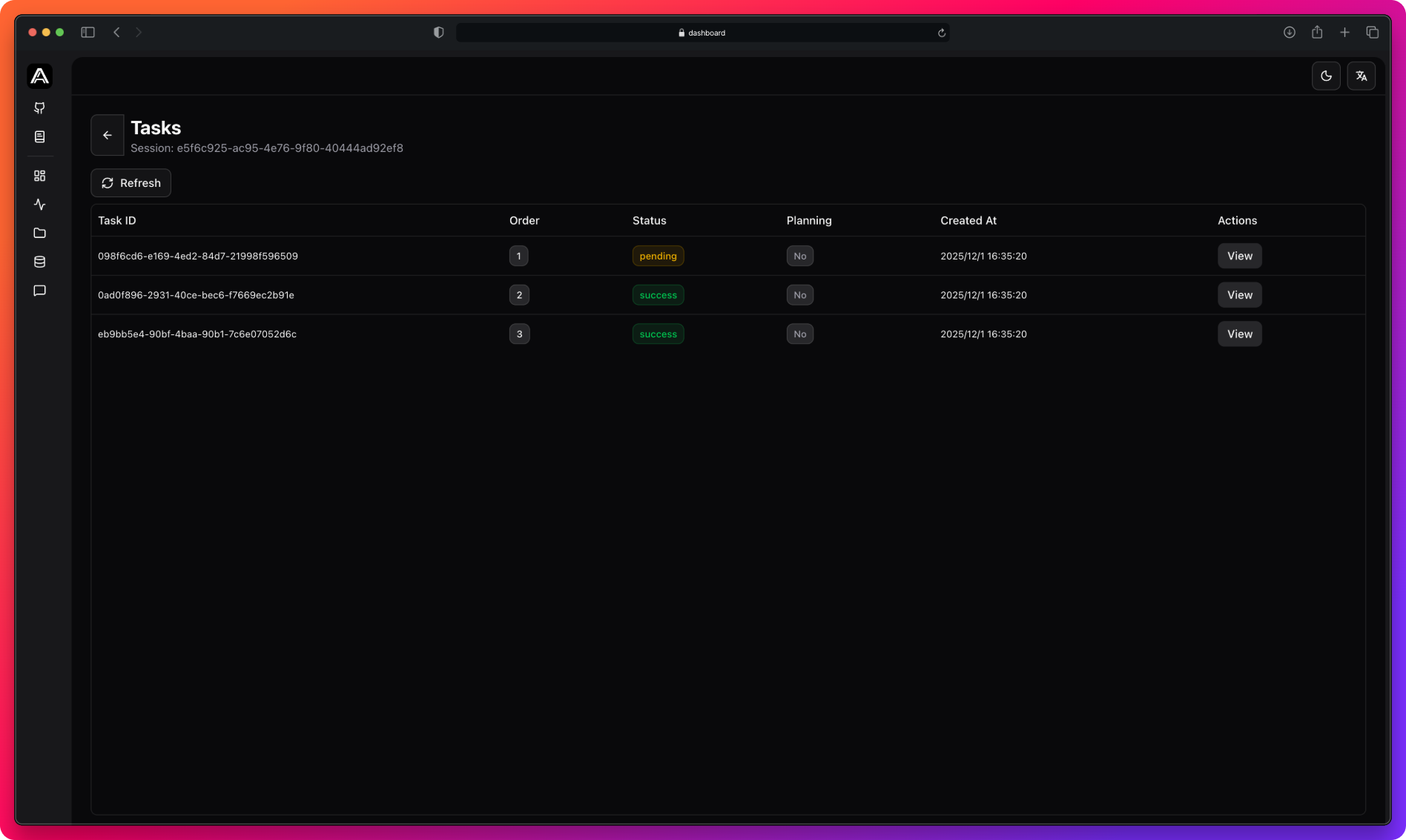This screenshot has height=840, width=1406.
Task: Open the tab overview in browser toolbar
Action: pos(1373,32)
